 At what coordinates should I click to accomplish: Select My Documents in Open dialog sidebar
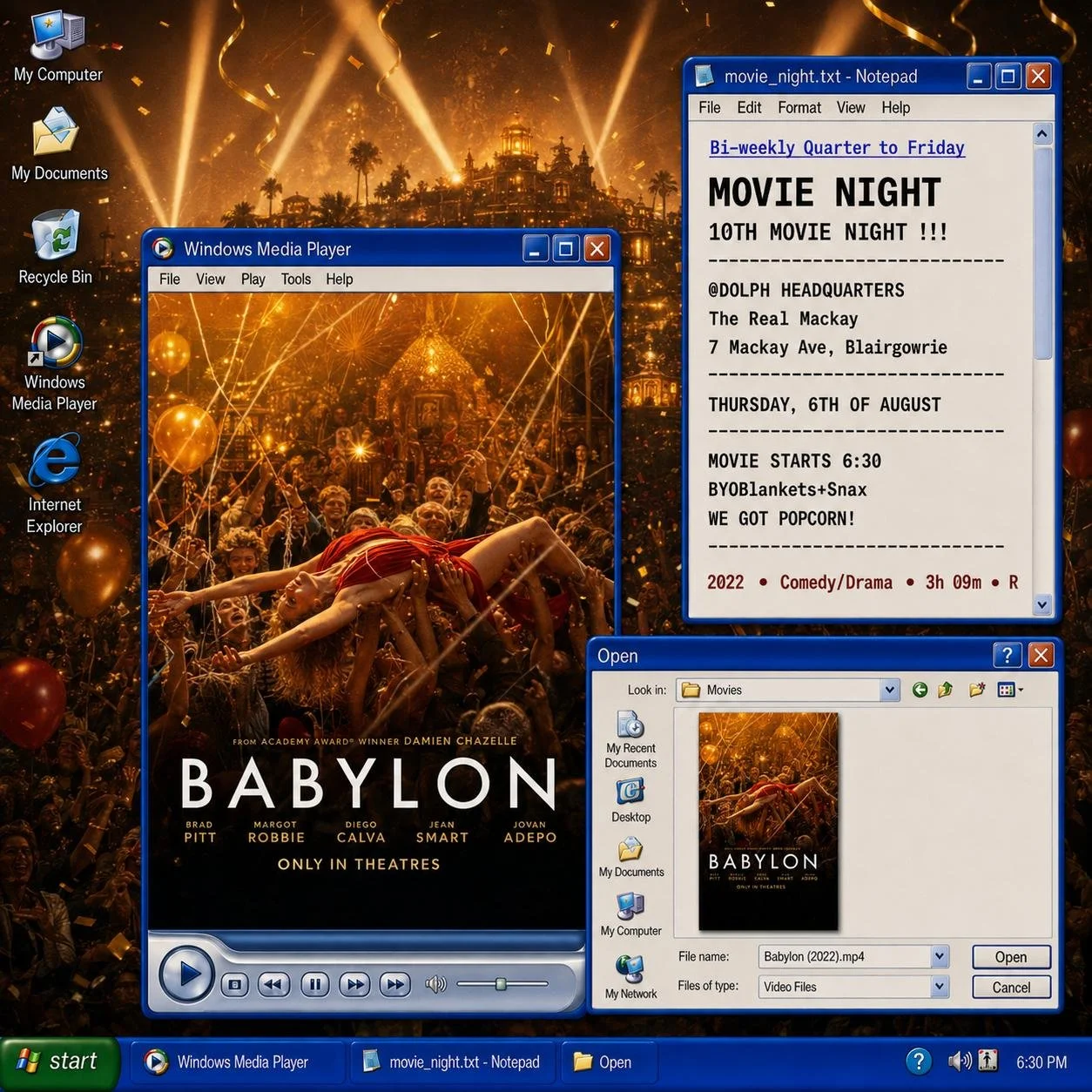tap(630, 858)
